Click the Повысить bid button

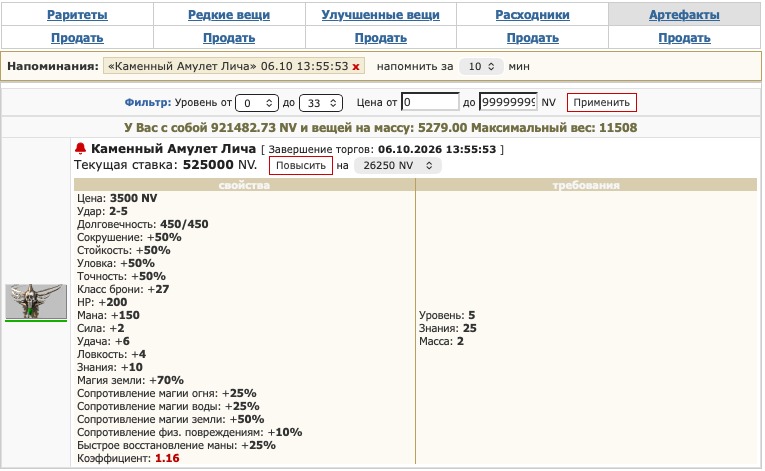pyautogui.click(x=301, y=165)
